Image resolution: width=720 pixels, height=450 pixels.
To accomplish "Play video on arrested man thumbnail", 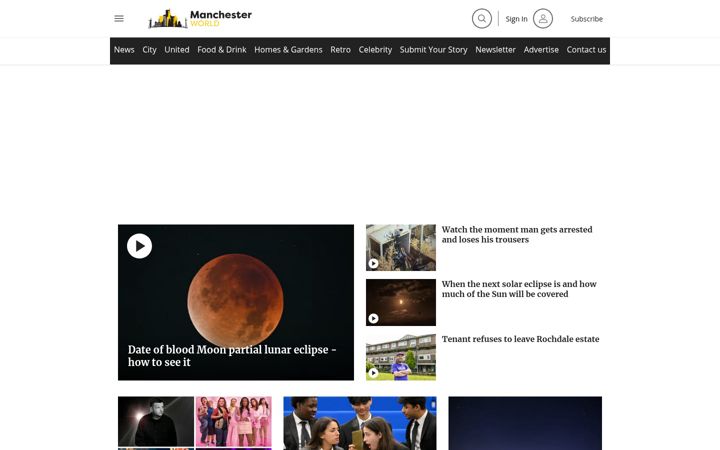I will 373,264.
